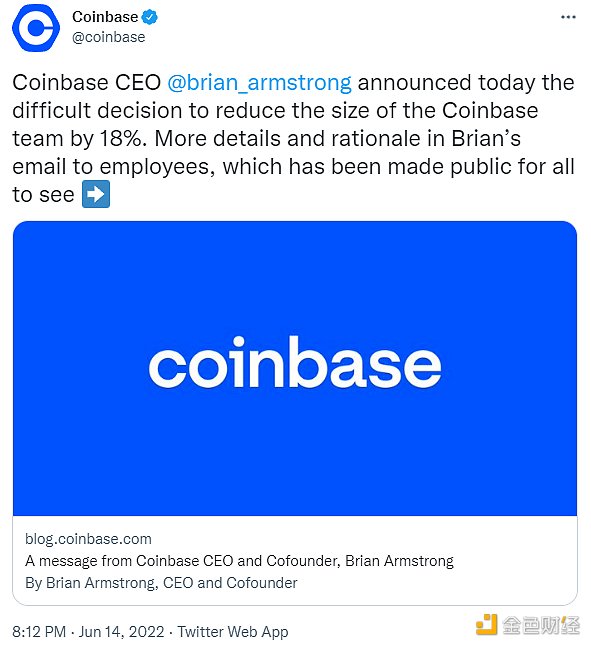The width and height of the screenshot is (591, 646).
Task: Click the byline By Brian Armstrong text
Action: 161,583
